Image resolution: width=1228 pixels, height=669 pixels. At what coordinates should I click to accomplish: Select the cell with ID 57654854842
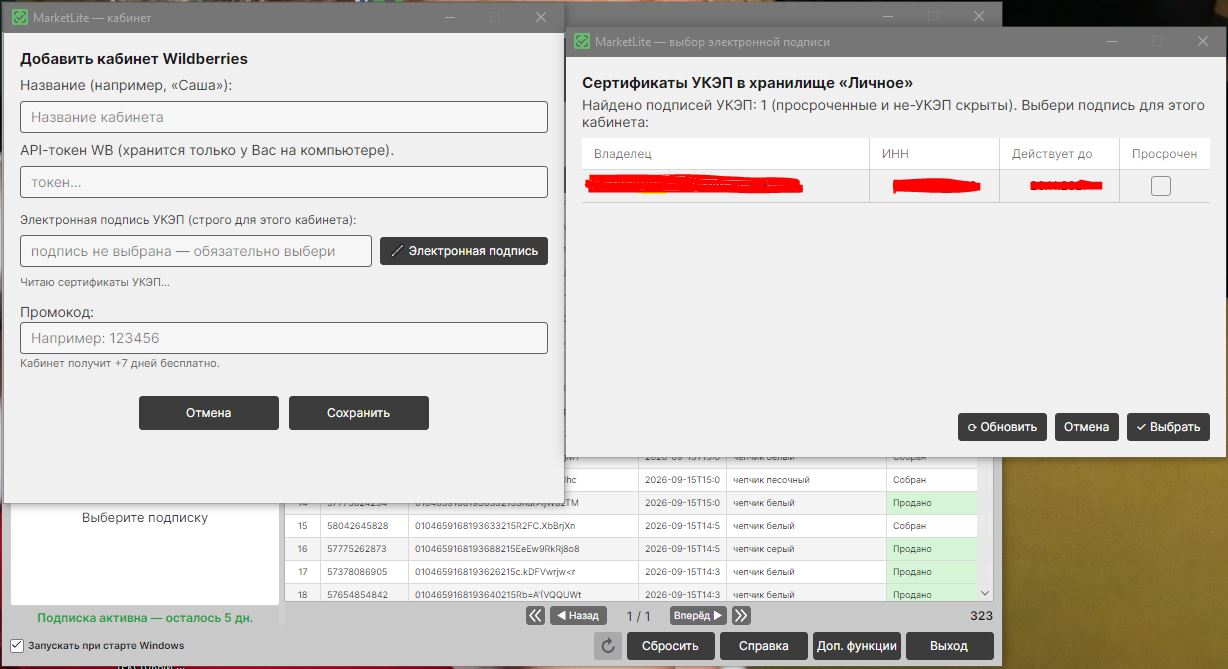(x=363, y=595)
